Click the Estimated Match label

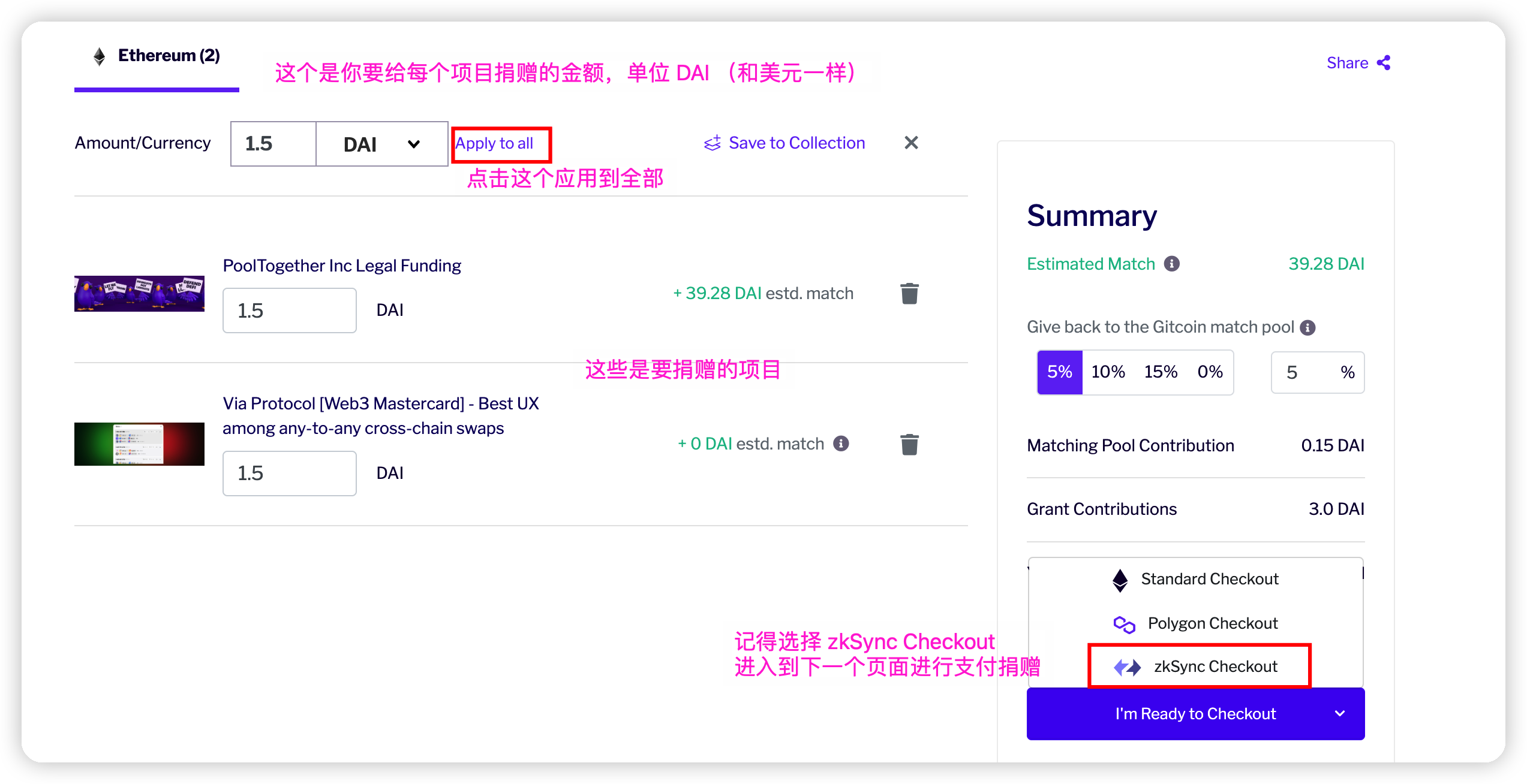(1091, 264)
